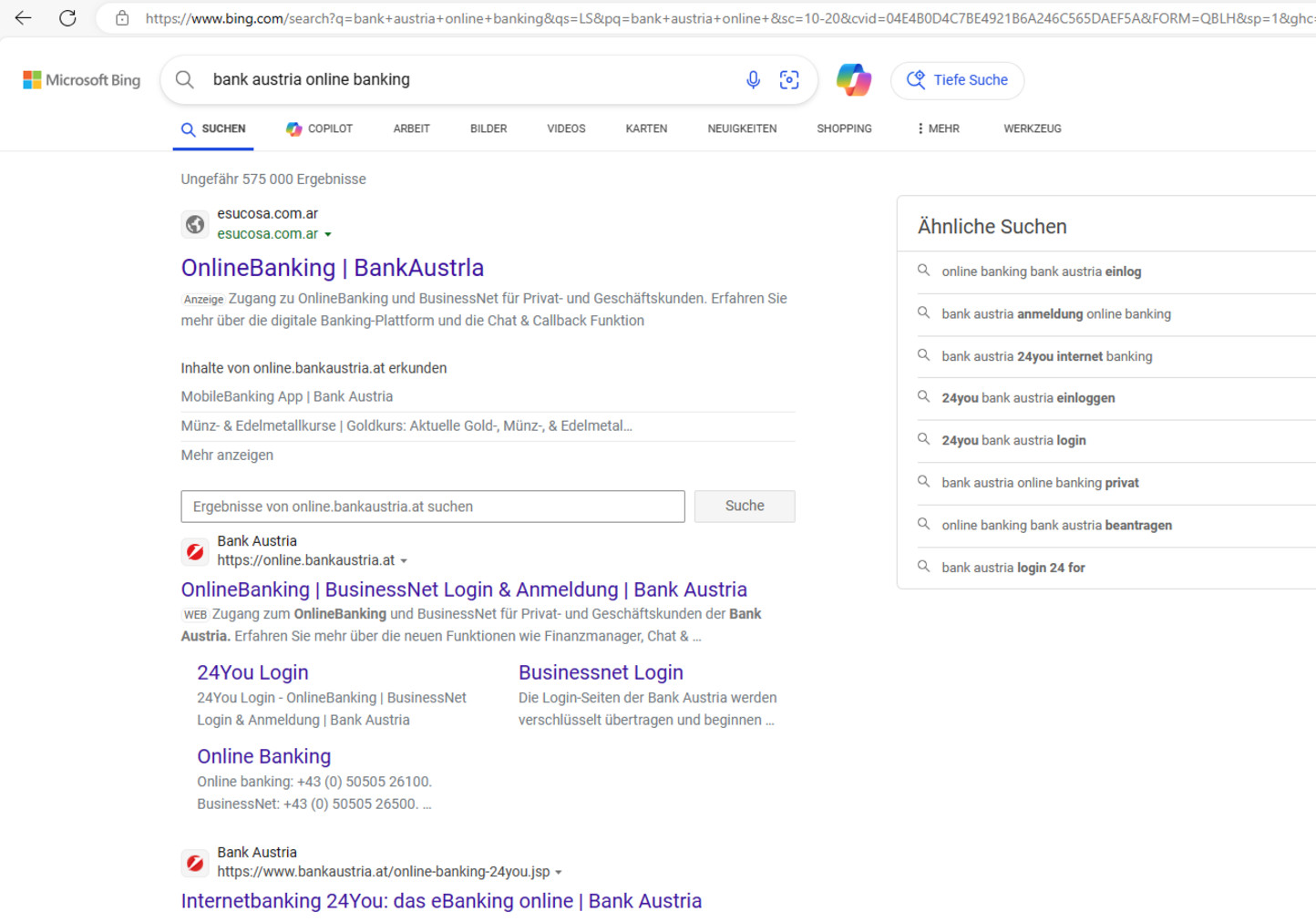View site info via the lock icon

(x=122, y=18)
